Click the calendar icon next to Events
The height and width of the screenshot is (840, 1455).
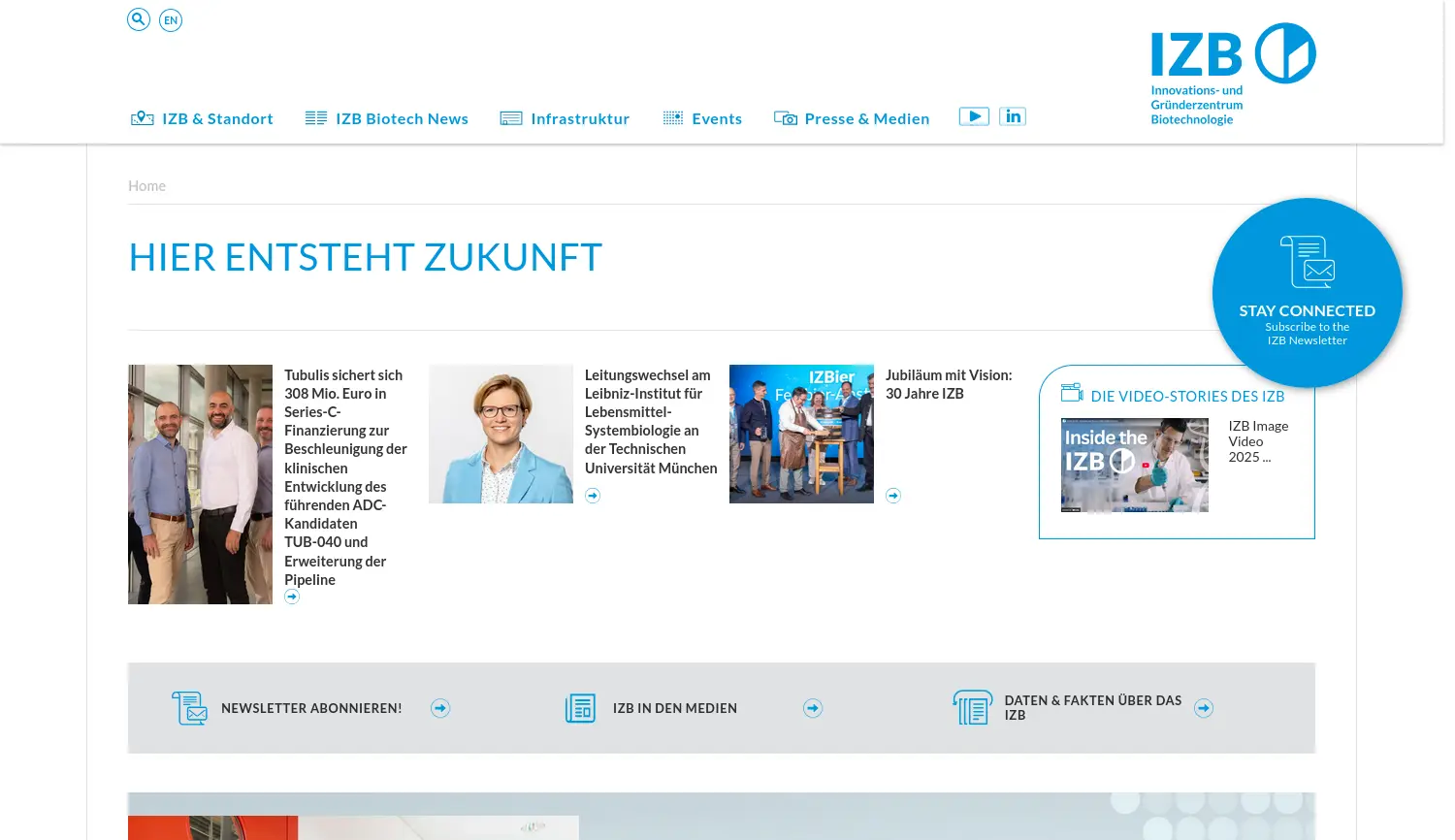click(x=672, y=116)
